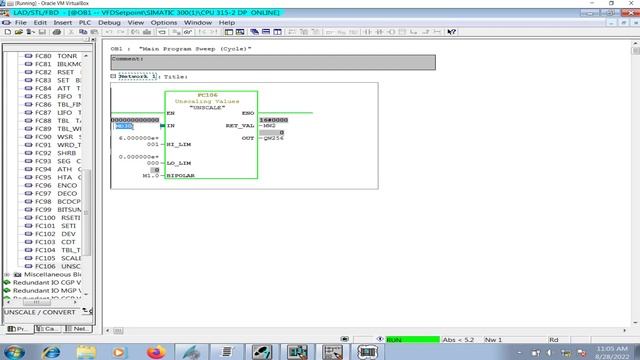Click the context Help arrow icon
Viewport: 640px width, 360px height.
[x=451, y=32]
